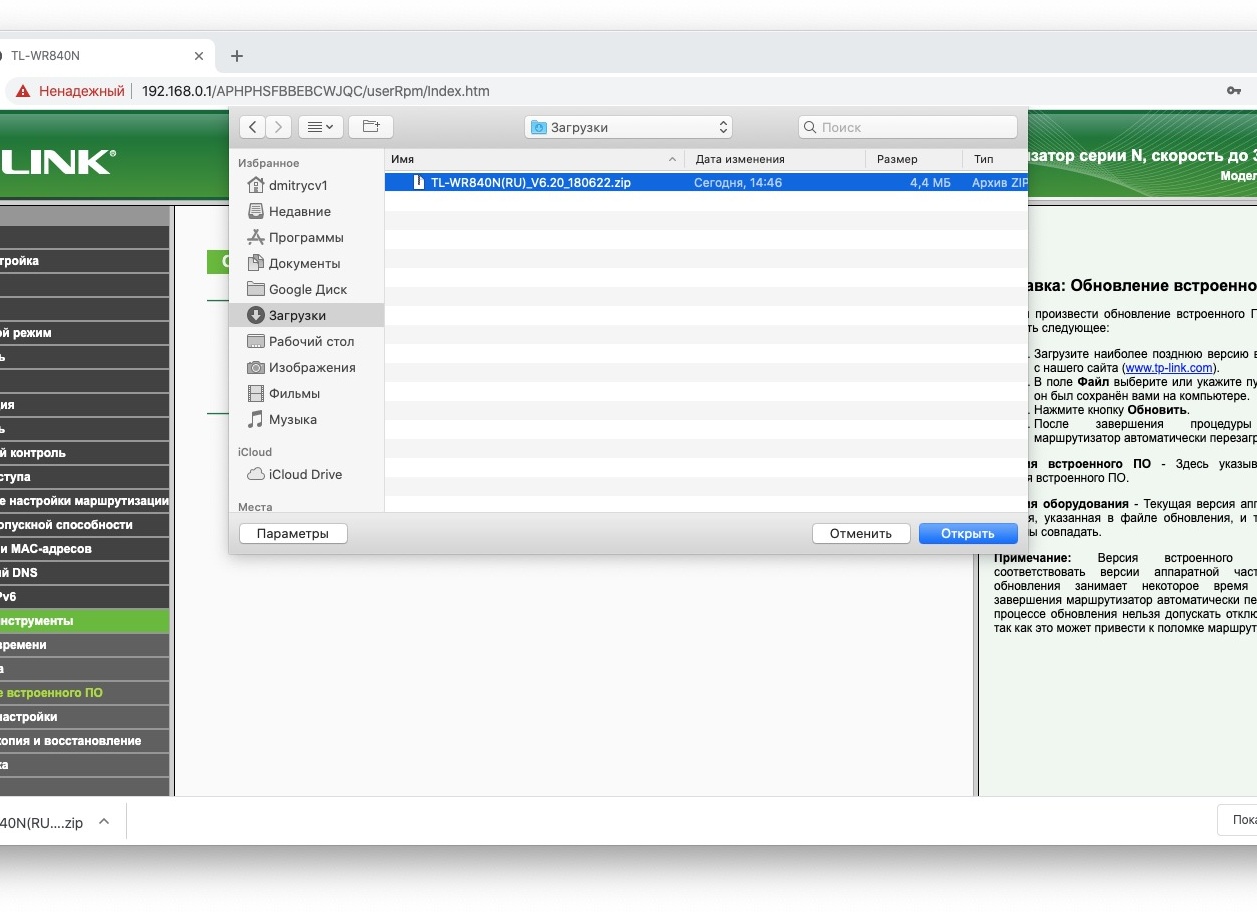
Task: Click the saved password key icon
Action: coord(1234,91)
